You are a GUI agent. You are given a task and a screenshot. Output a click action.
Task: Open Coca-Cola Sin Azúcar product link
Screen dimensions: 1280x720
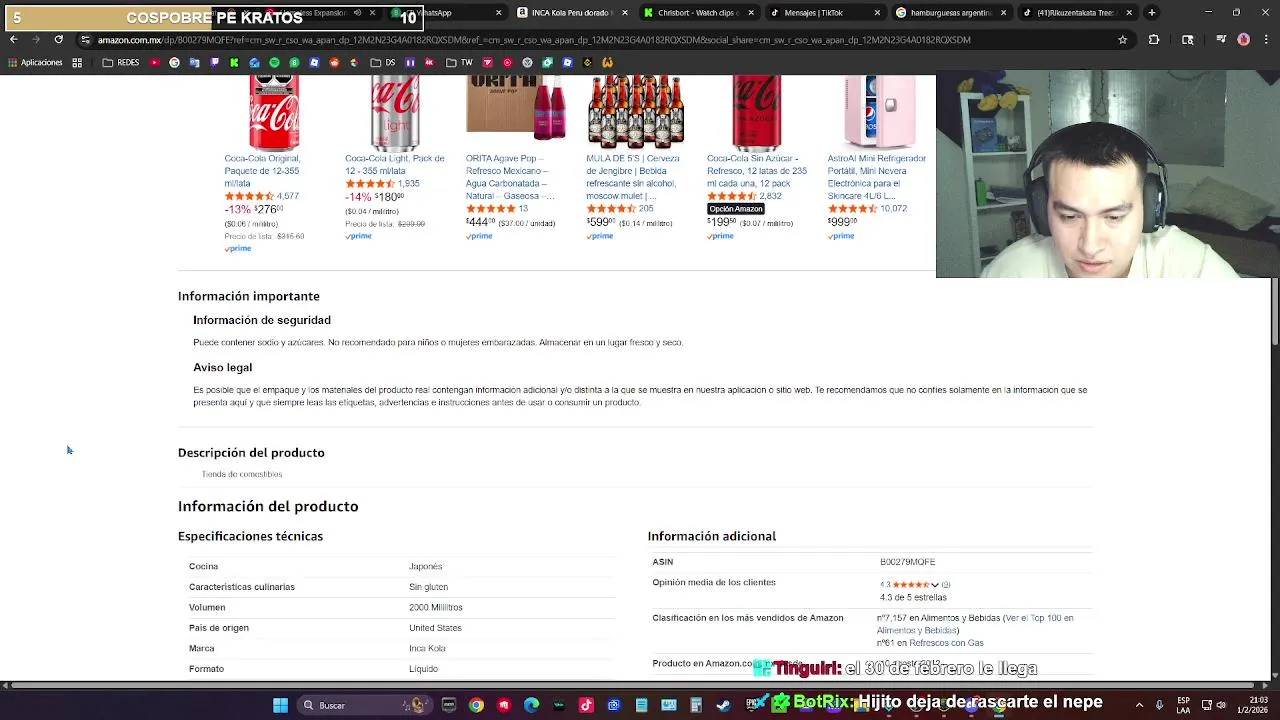756,170
